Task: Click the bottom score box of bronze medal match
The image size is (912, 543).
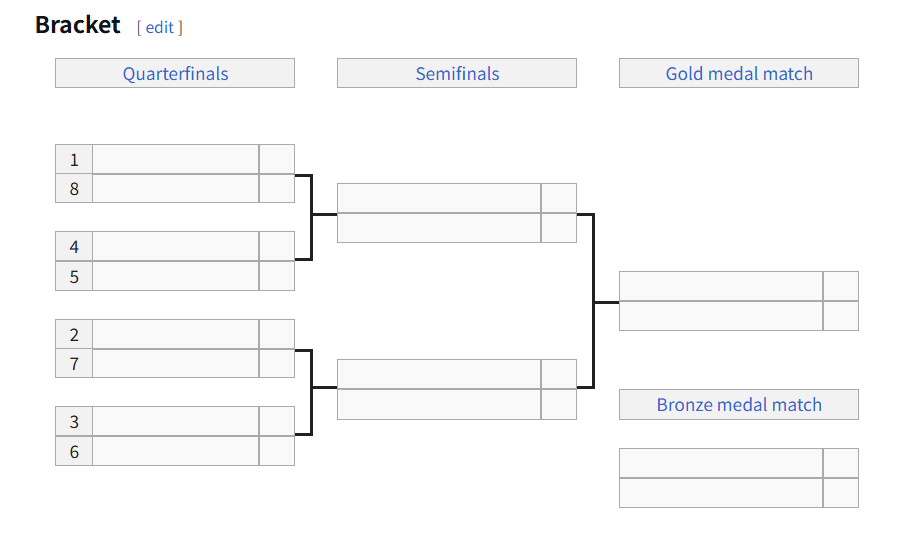Action: coord(841,493)
